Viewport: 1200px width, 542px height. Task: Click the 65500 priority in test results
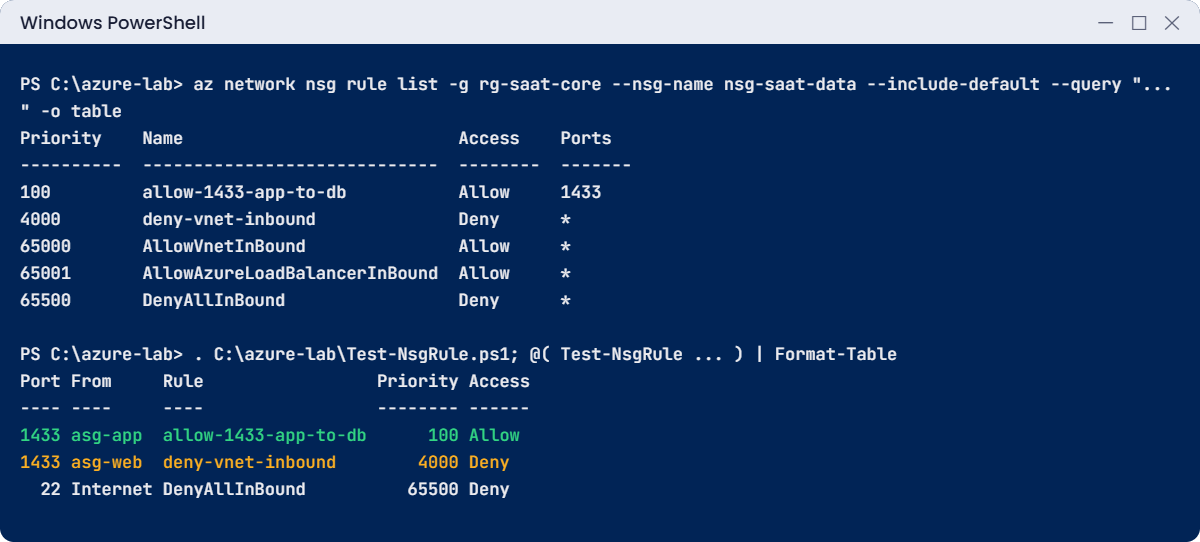[433, 489]
